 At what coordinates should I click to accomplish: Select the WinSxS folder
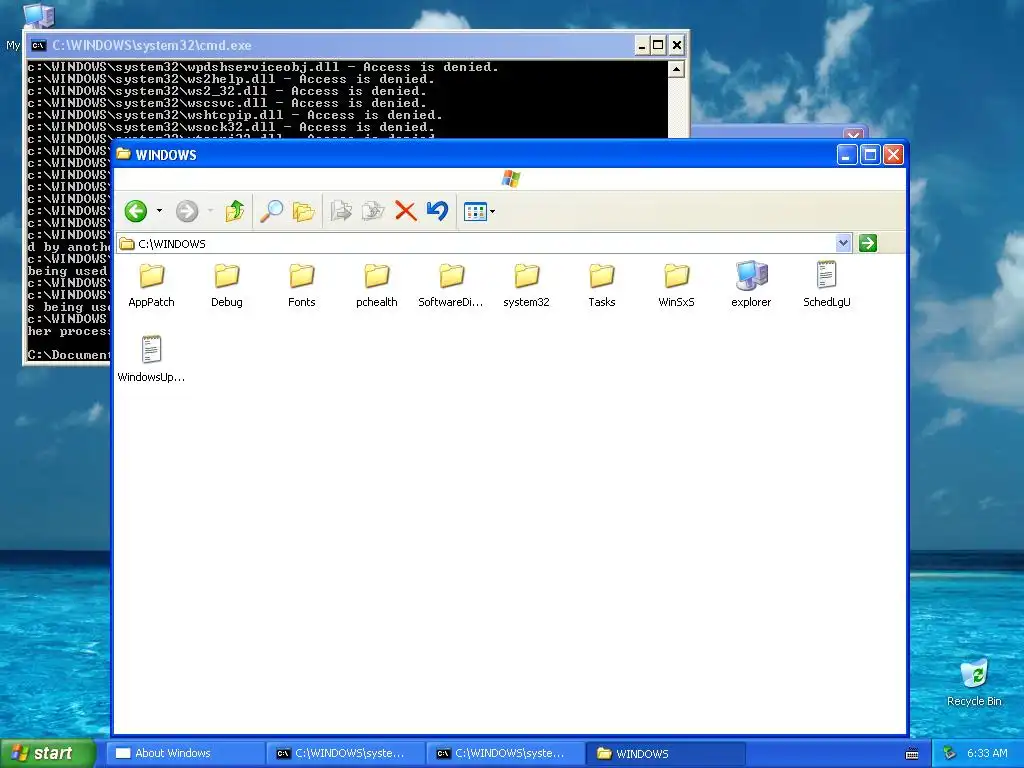[x=677, y=285]
